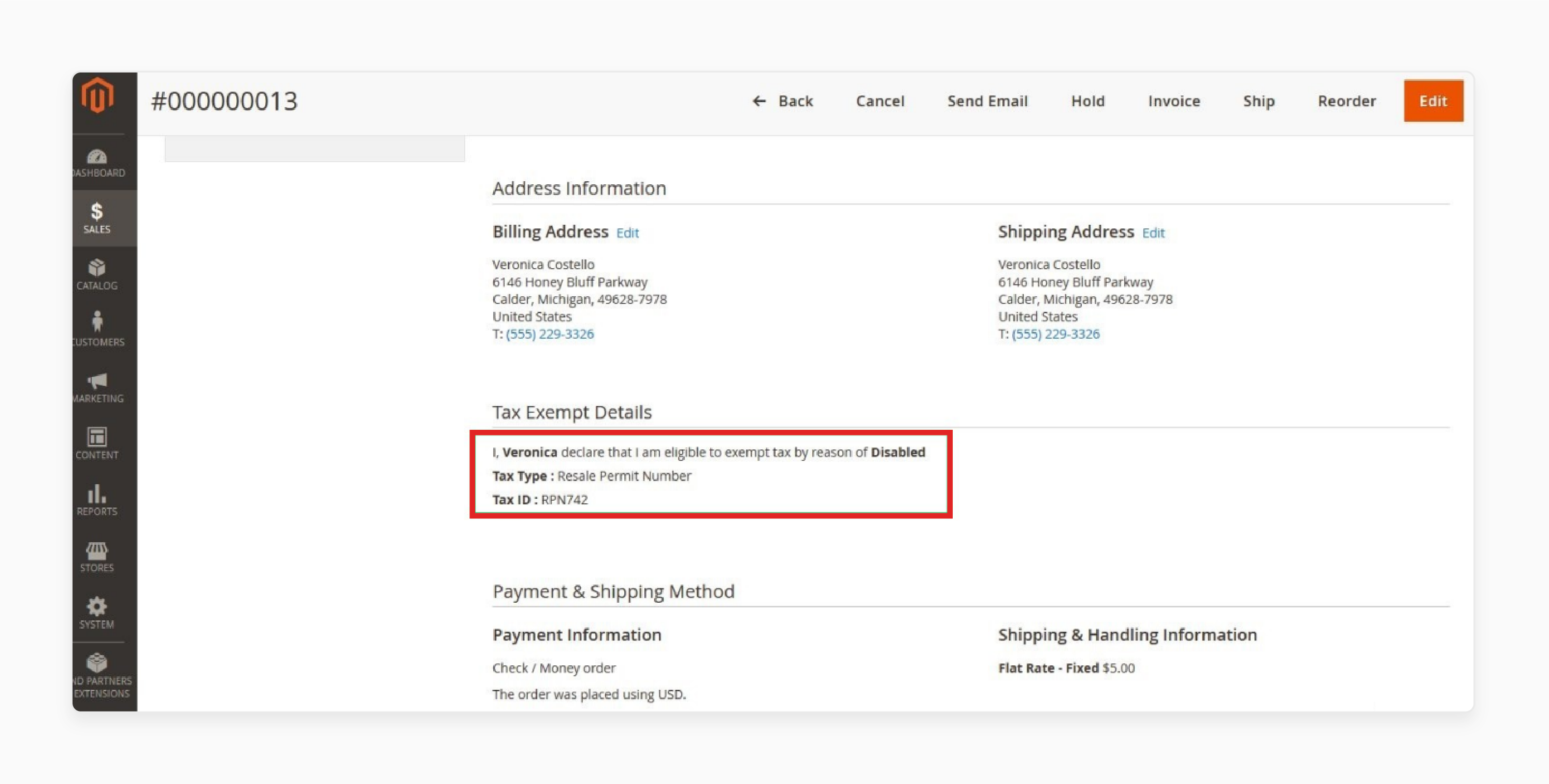This screenshot has height=784, width=1549.
Task: Create an Invoice for the order
Action: click(1174, 101)
